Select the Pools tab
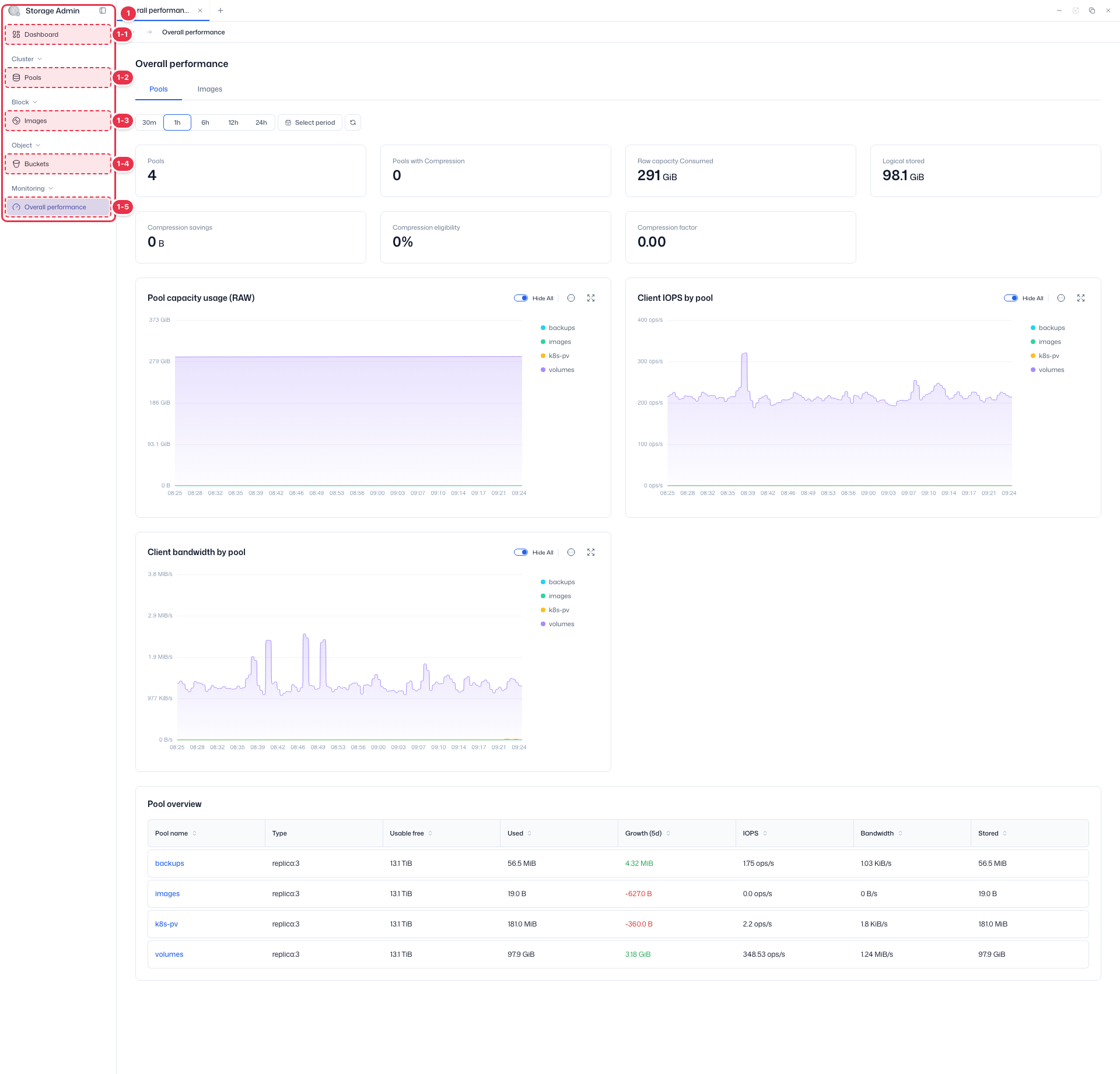This screenshot has width=1120, height=1074. click(x=159, y=89)
